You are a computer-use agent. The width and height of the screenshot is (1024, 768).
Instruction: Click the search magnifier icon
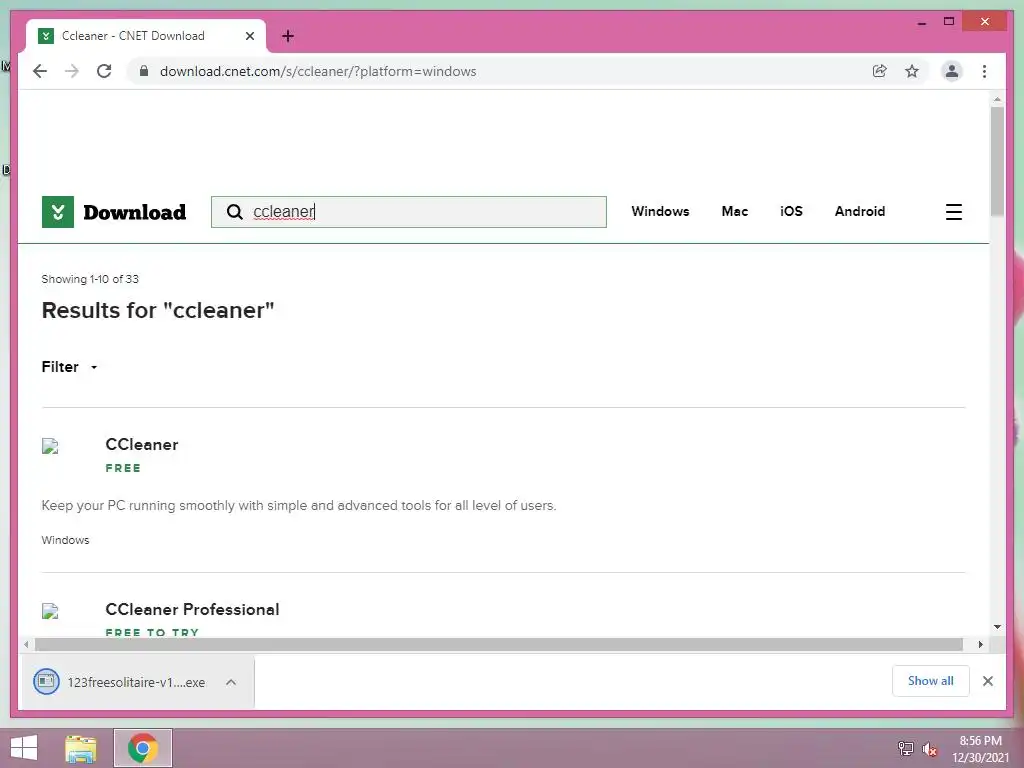point(234,212)
